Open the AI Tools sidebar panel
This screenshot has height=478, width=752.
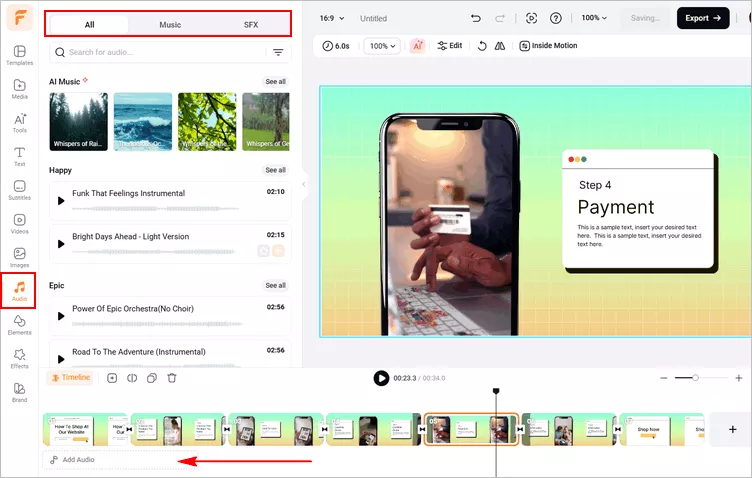20,123
